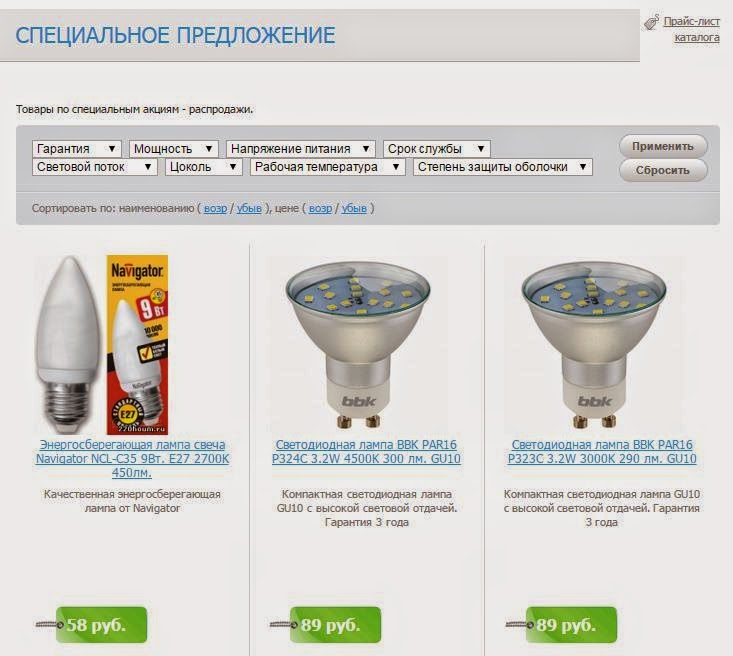Open the BBK P324C lamp image
This screenshot has height=656, width=733.
pos(358,345)
